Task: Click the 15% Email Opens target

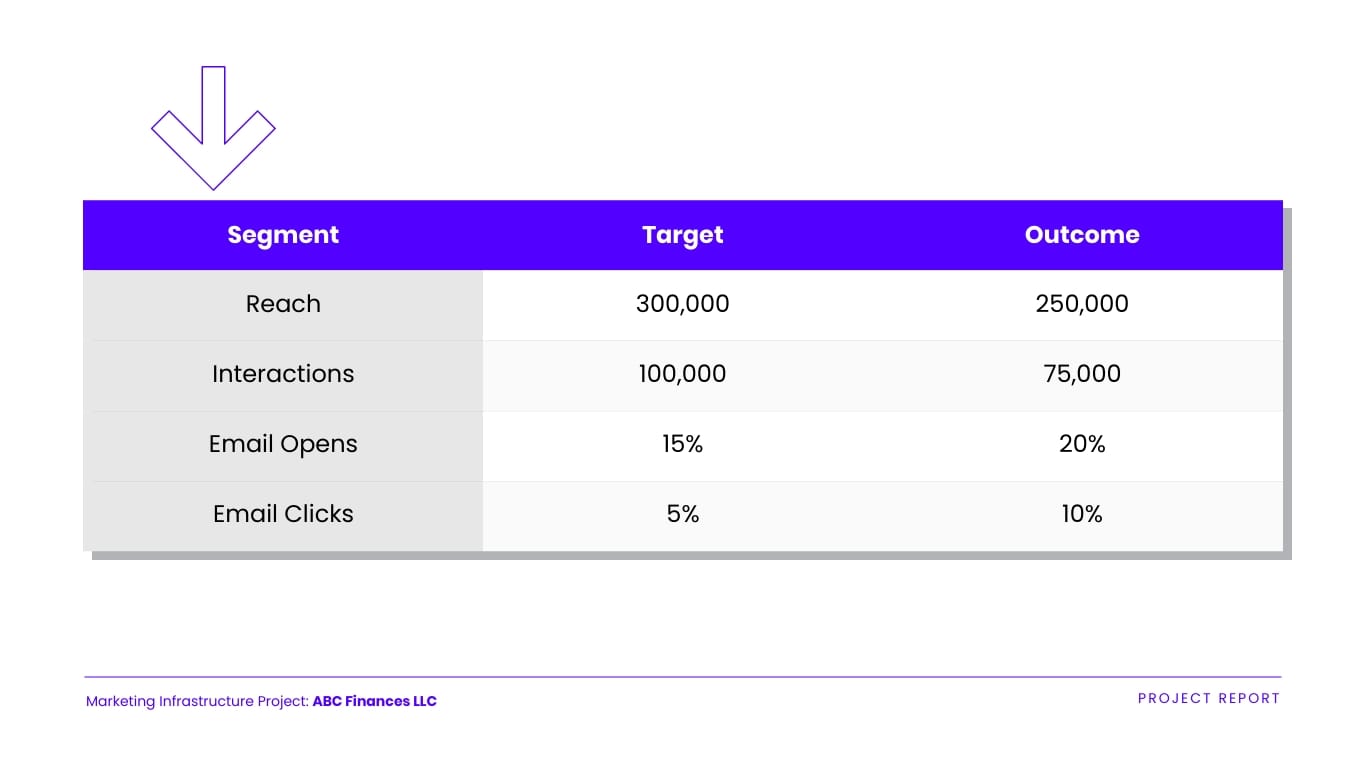Action: [x=682, y=444]
